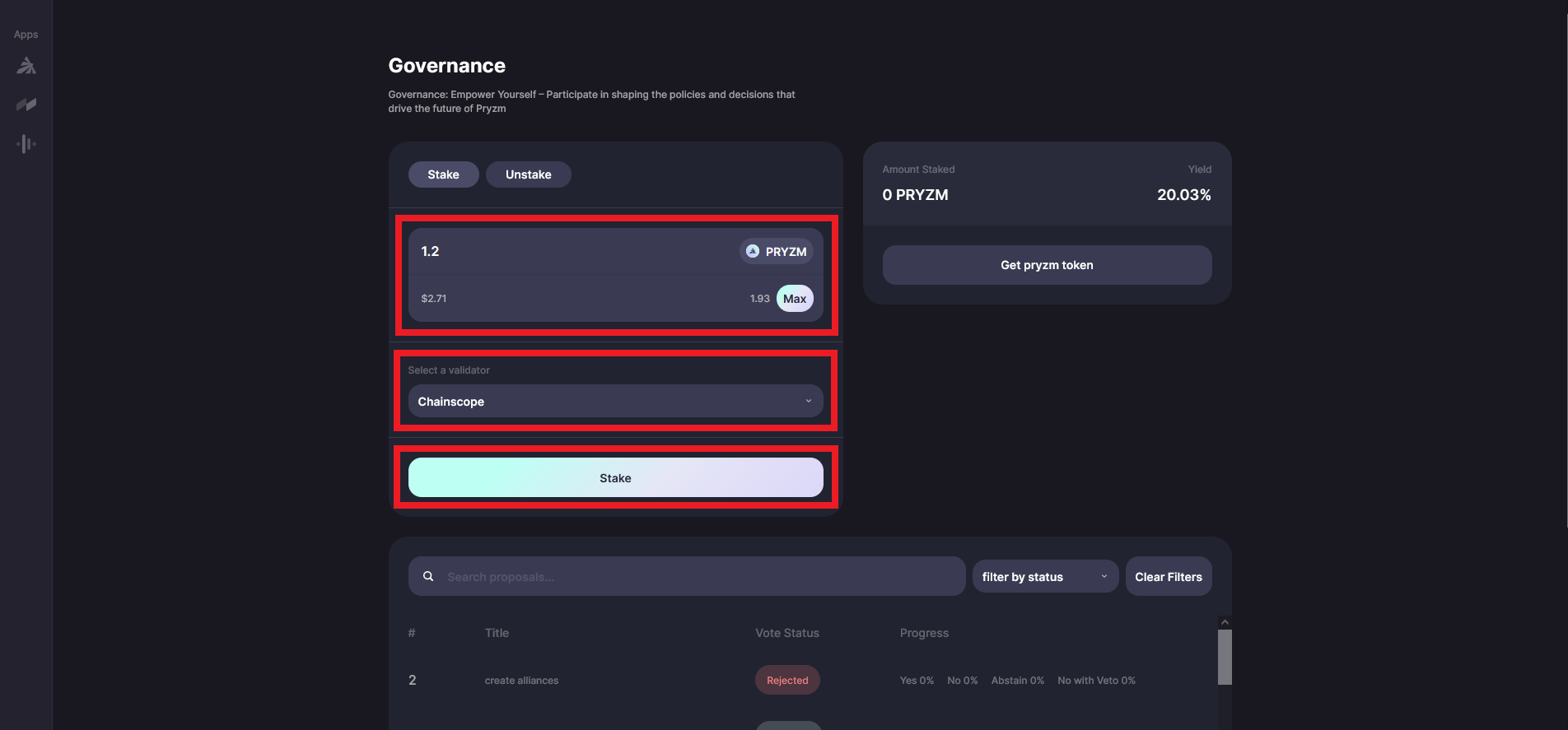
Task: Click the scrollbar up arrow in proposals list
Action: point(1225,622)
